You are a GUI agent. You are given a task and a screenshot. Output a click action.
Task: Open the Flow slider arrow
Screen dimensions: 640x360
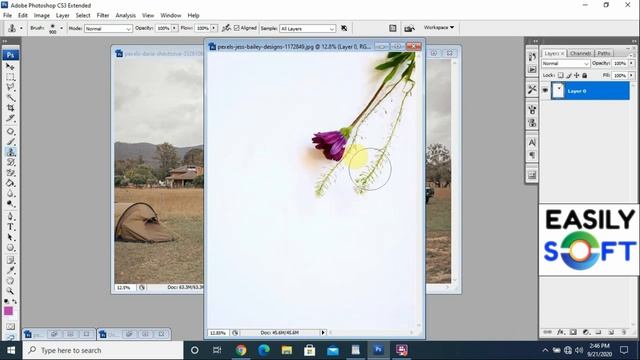(x=213, y=28)
